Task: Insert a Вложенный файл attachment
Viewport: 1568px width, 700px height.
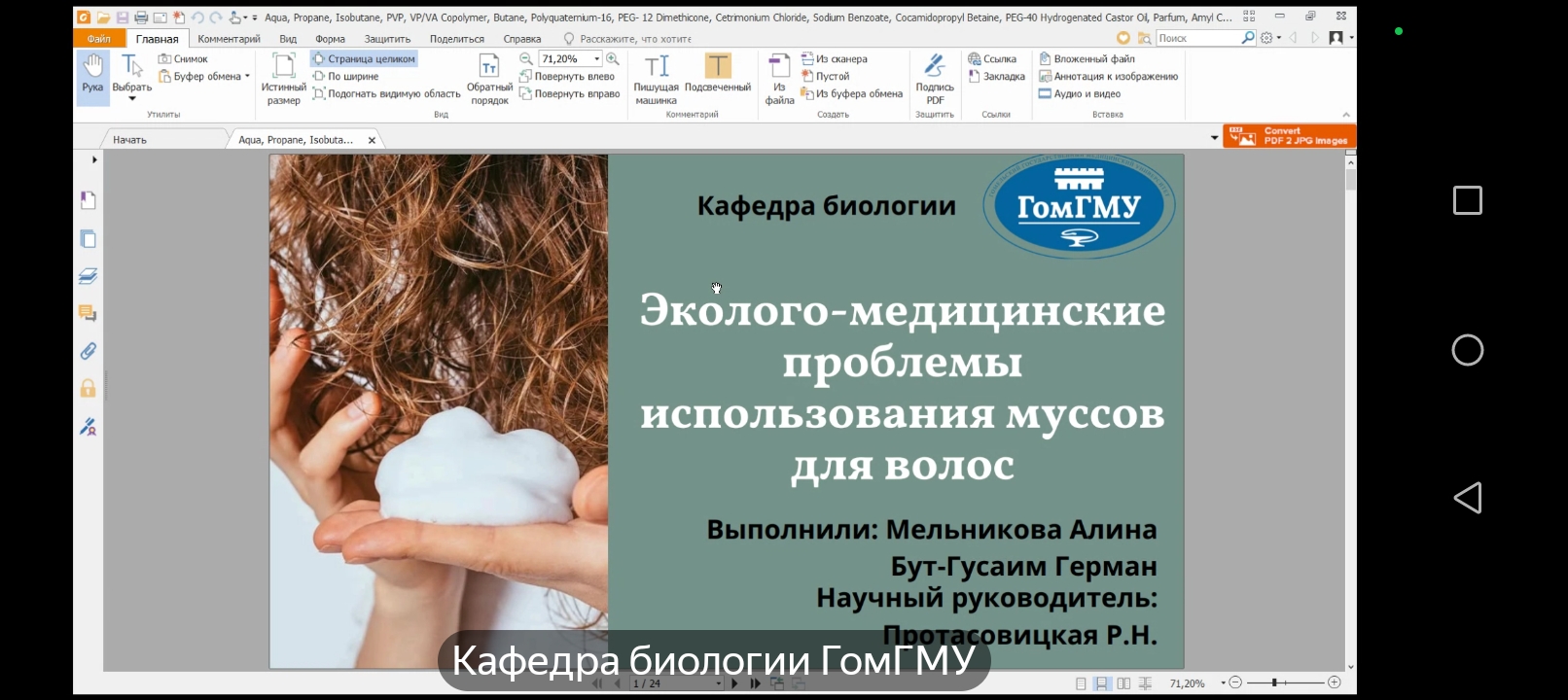Action: pos(1087,59)
